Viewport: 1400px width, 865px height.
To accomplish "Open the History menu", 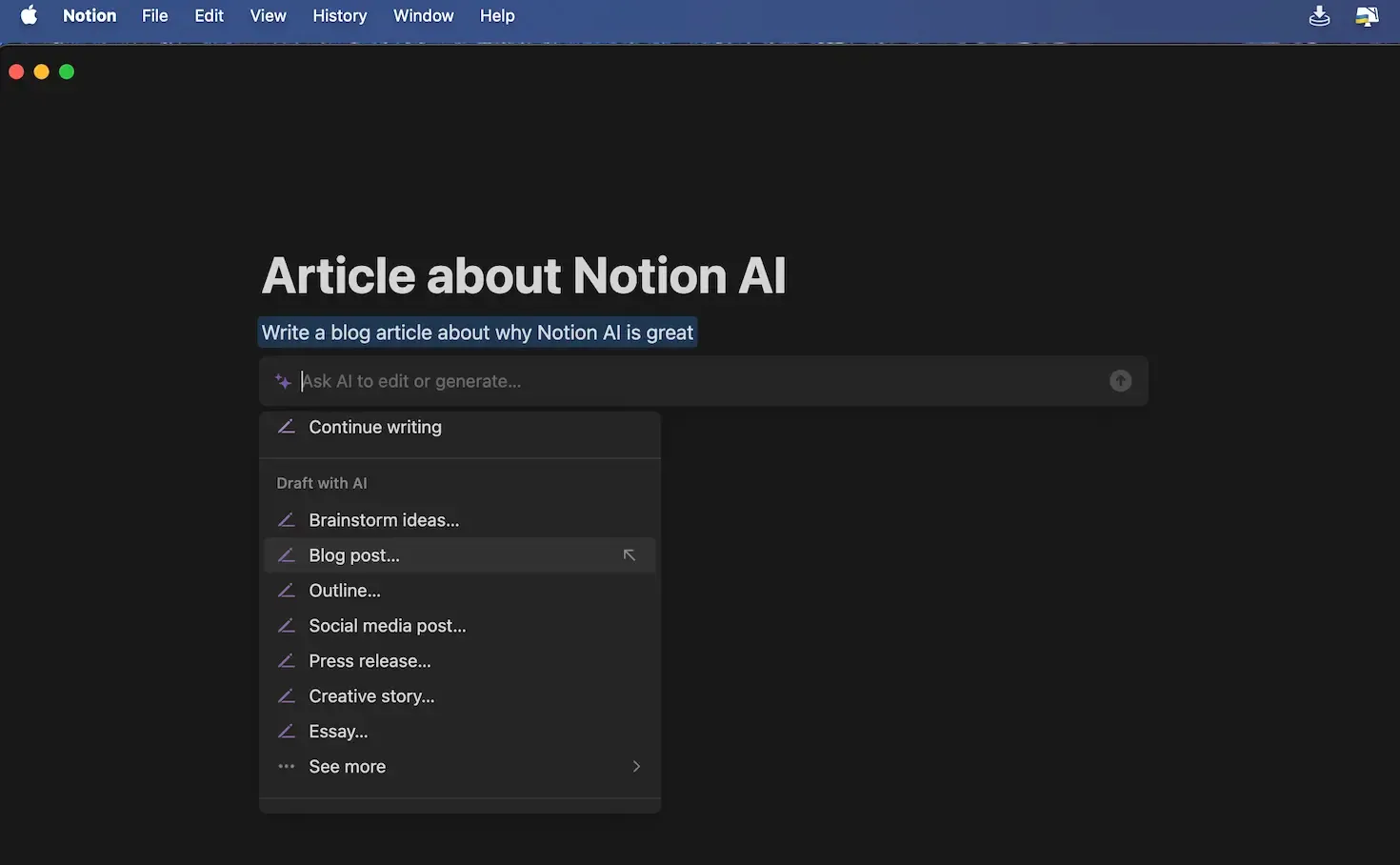I will pos(339,15).
